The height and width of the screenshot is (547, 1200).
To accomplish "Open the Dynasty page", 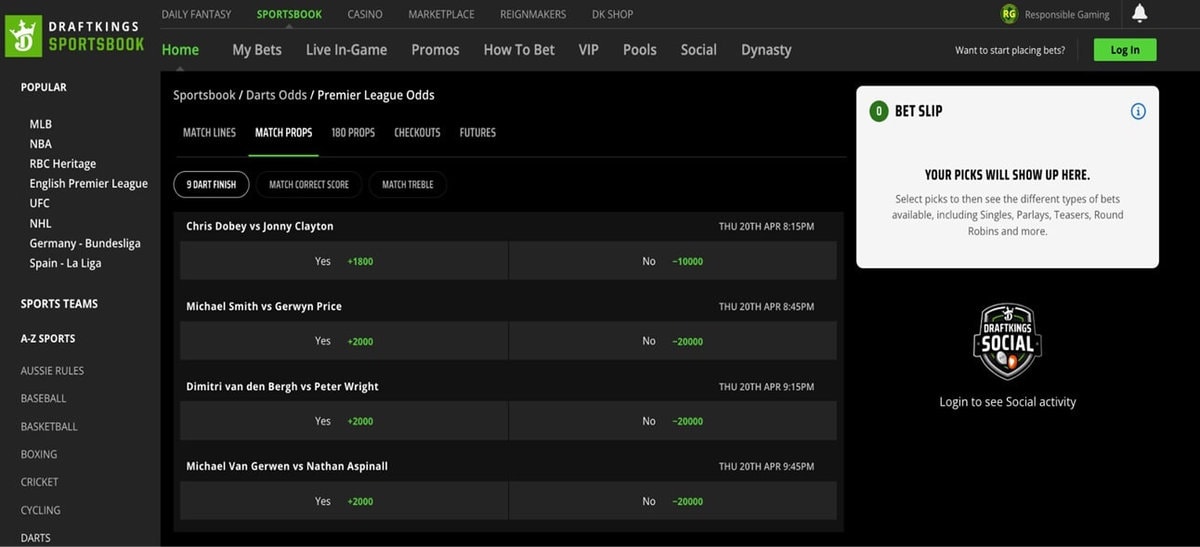I will pyautogui.click(x=766, y=49).
